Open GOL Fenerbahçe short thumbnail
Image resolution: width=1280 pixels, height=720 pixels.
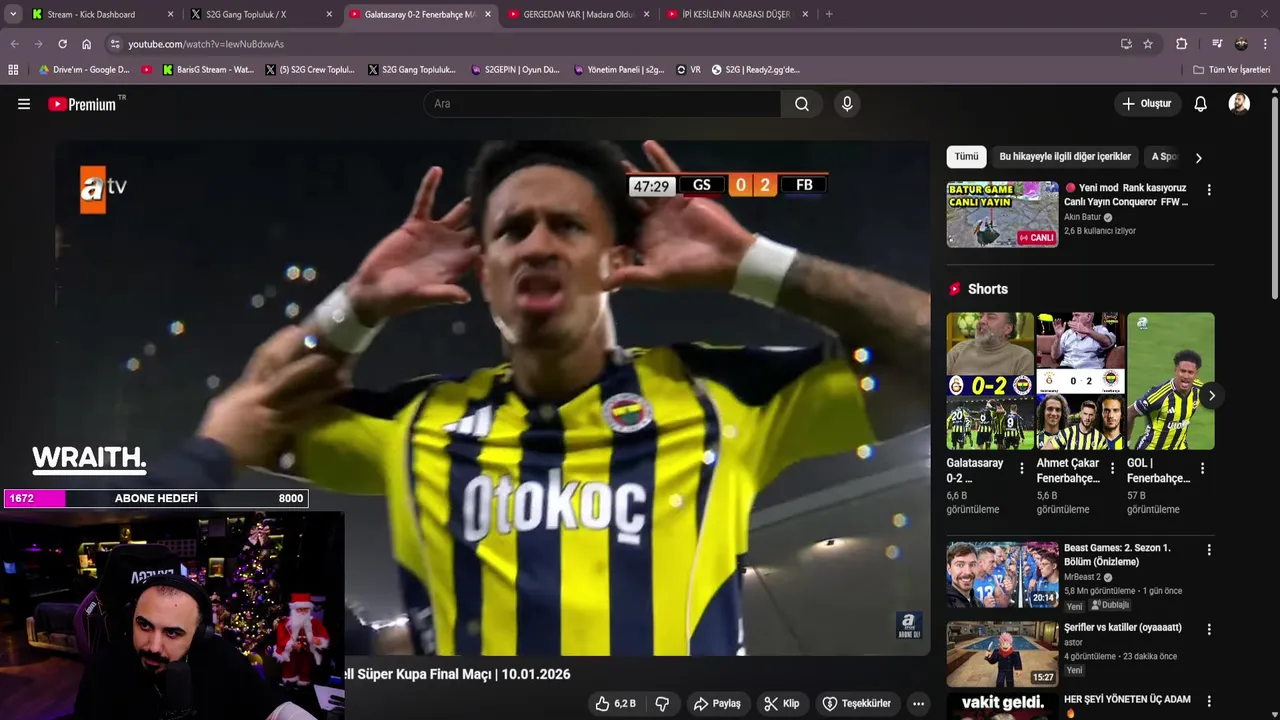tap(1170, 381)
